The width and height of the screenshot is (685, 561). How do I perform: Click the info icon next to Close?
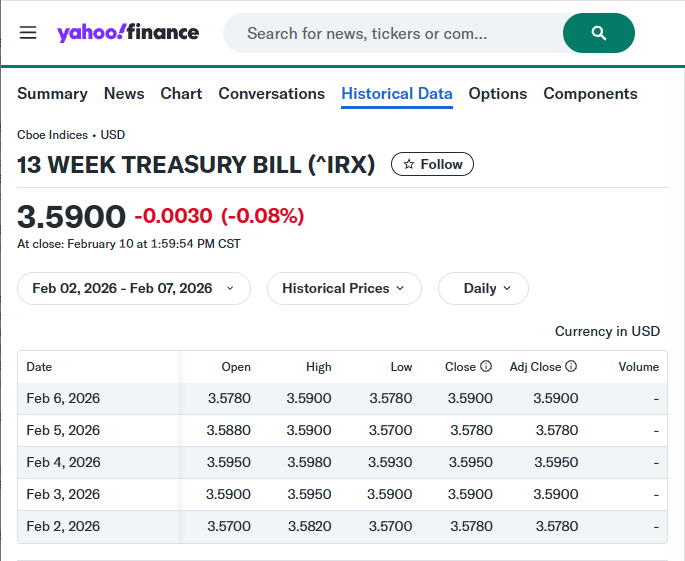click(486, 367)
